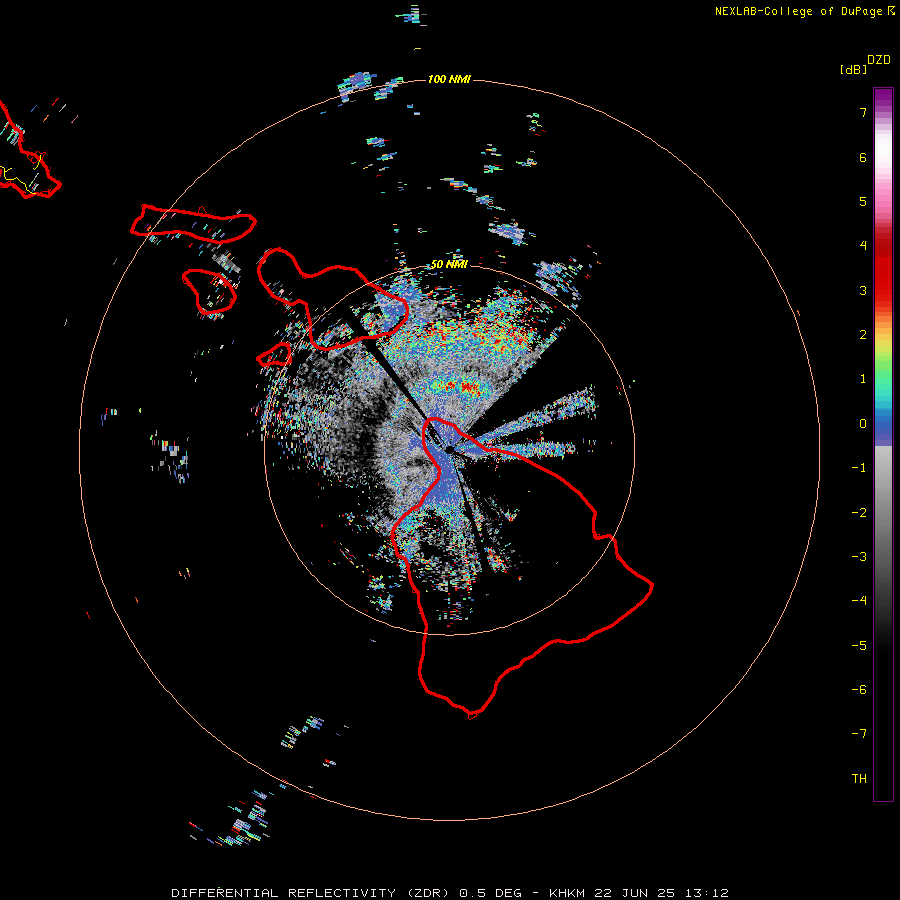
Task: Select the 6 dB scale label
Action: point(863,157)
